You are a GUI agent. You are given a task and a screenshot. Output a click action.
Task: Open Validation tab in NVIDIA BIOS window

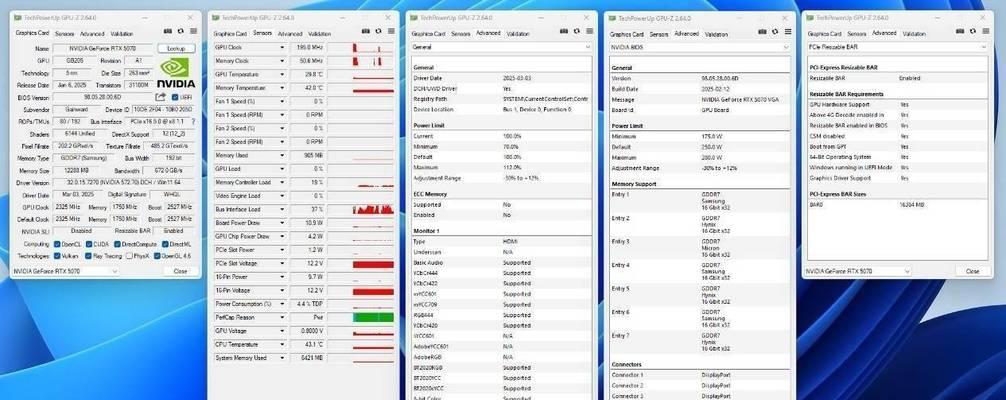pos(717,34)
